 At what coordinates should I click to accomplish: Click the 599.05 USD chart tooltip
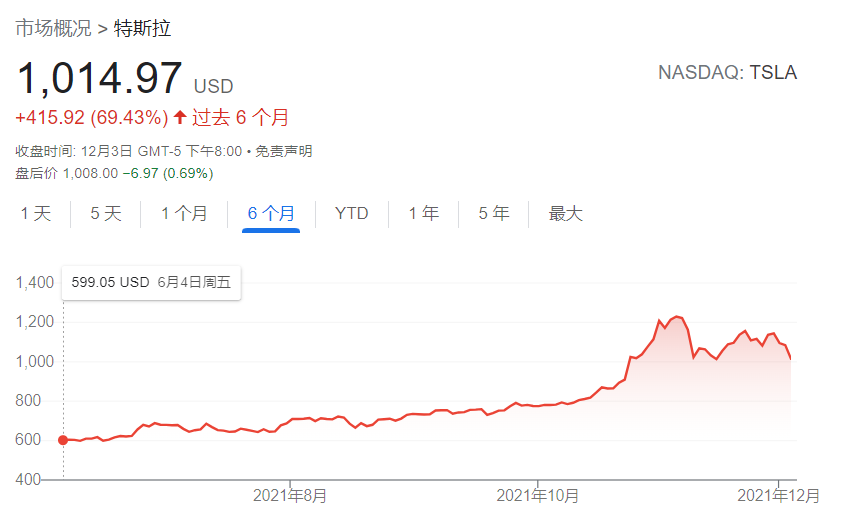point(151,282)
